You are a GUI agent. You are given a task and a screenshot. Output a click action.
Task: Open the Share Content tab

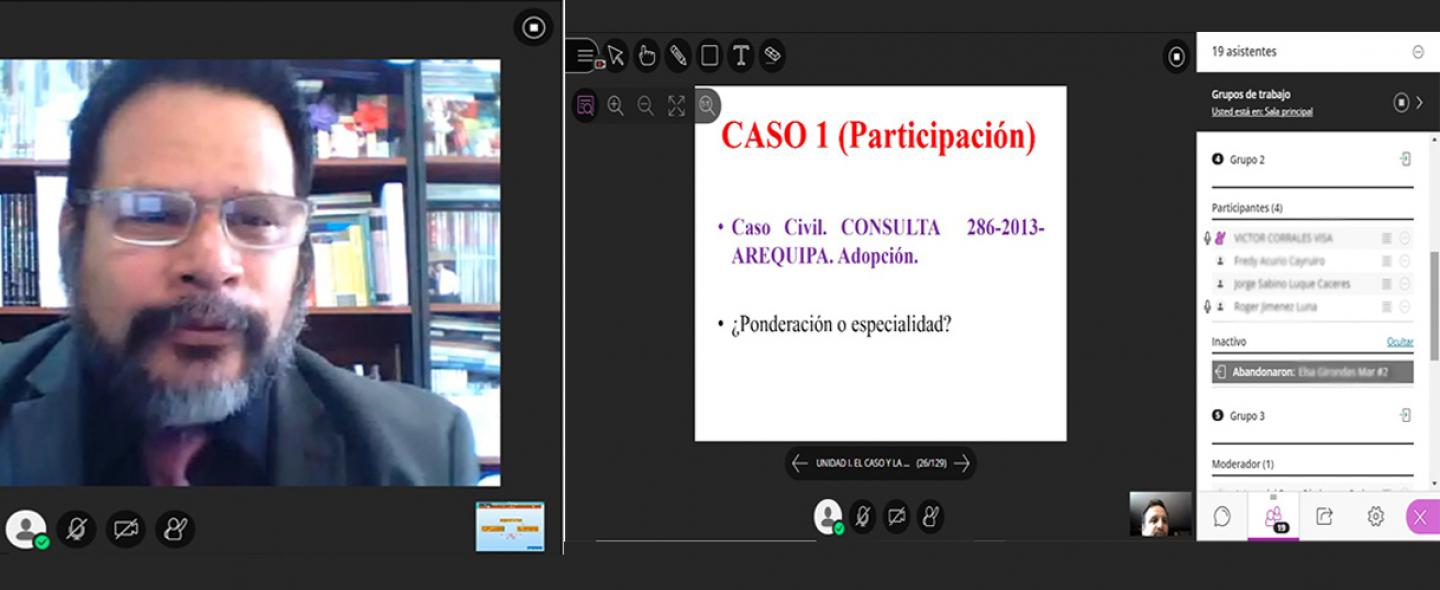click(1325, 516)
